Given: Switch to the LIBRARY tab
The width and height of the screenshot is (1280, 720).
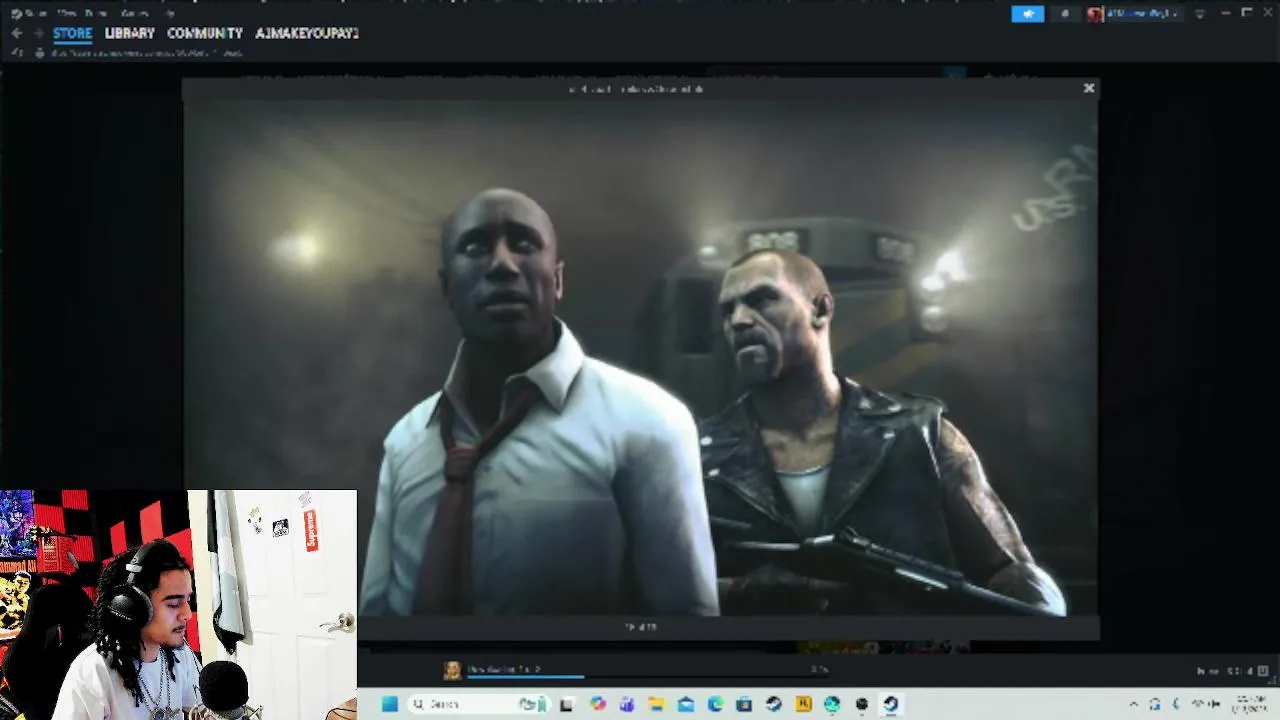Looking at the screenshot, I should (x=130, y=33).
